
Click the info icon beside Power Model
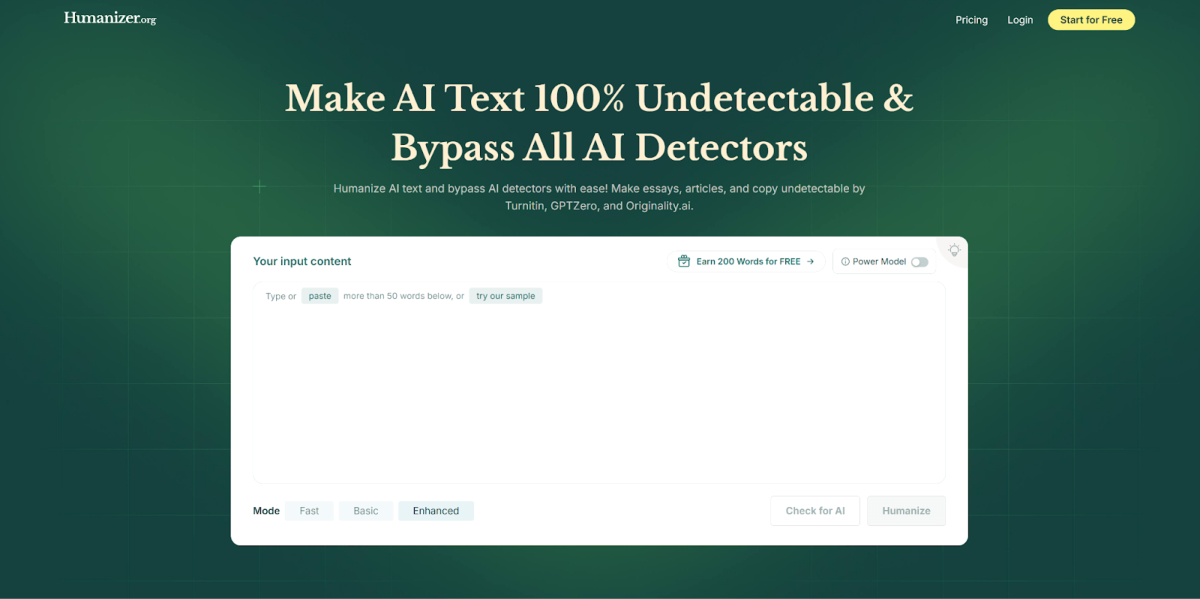coord(845,262)
